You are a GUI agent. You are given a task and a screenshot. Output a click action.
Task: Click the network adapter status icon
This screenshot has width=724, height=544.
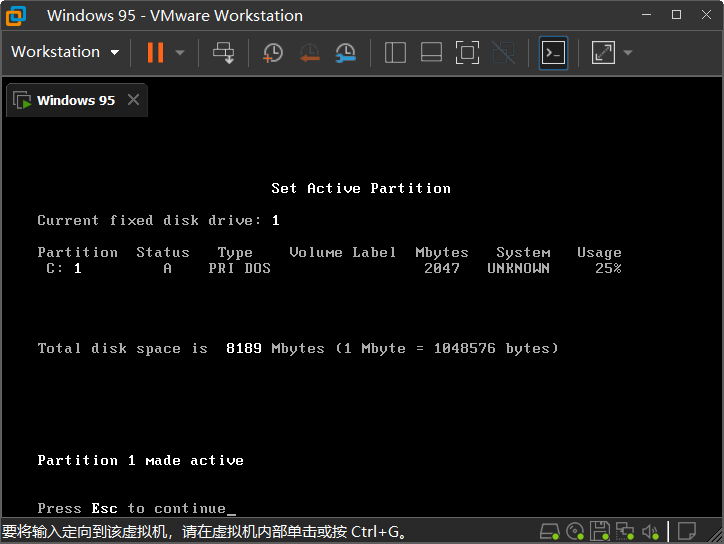pyautogui.click(x=625, y=532)
